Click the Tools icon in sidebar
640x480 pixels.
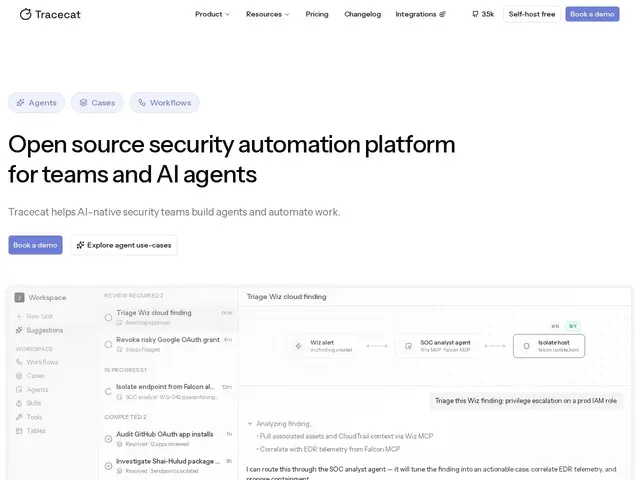coord(19,417)
